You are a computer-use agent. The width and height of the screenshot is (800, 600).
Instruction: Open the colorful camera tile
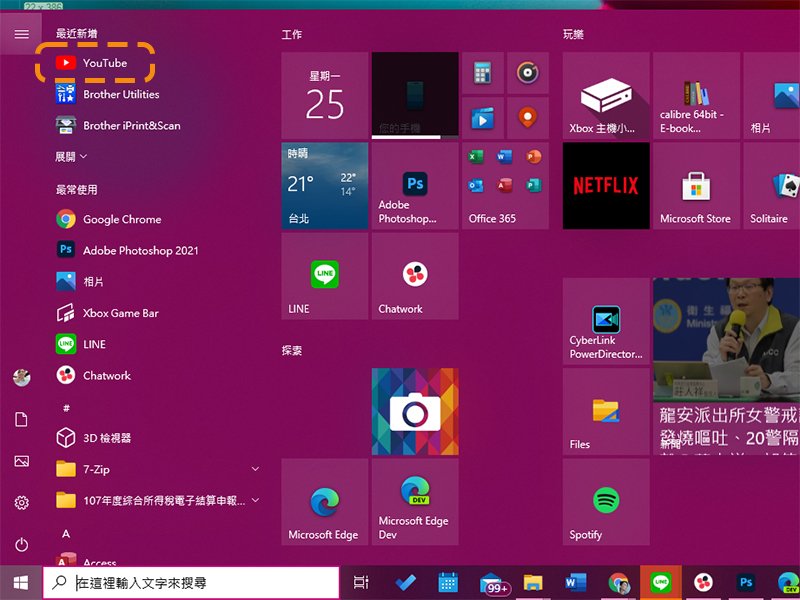pyautogui.click(x=415, y=411)
